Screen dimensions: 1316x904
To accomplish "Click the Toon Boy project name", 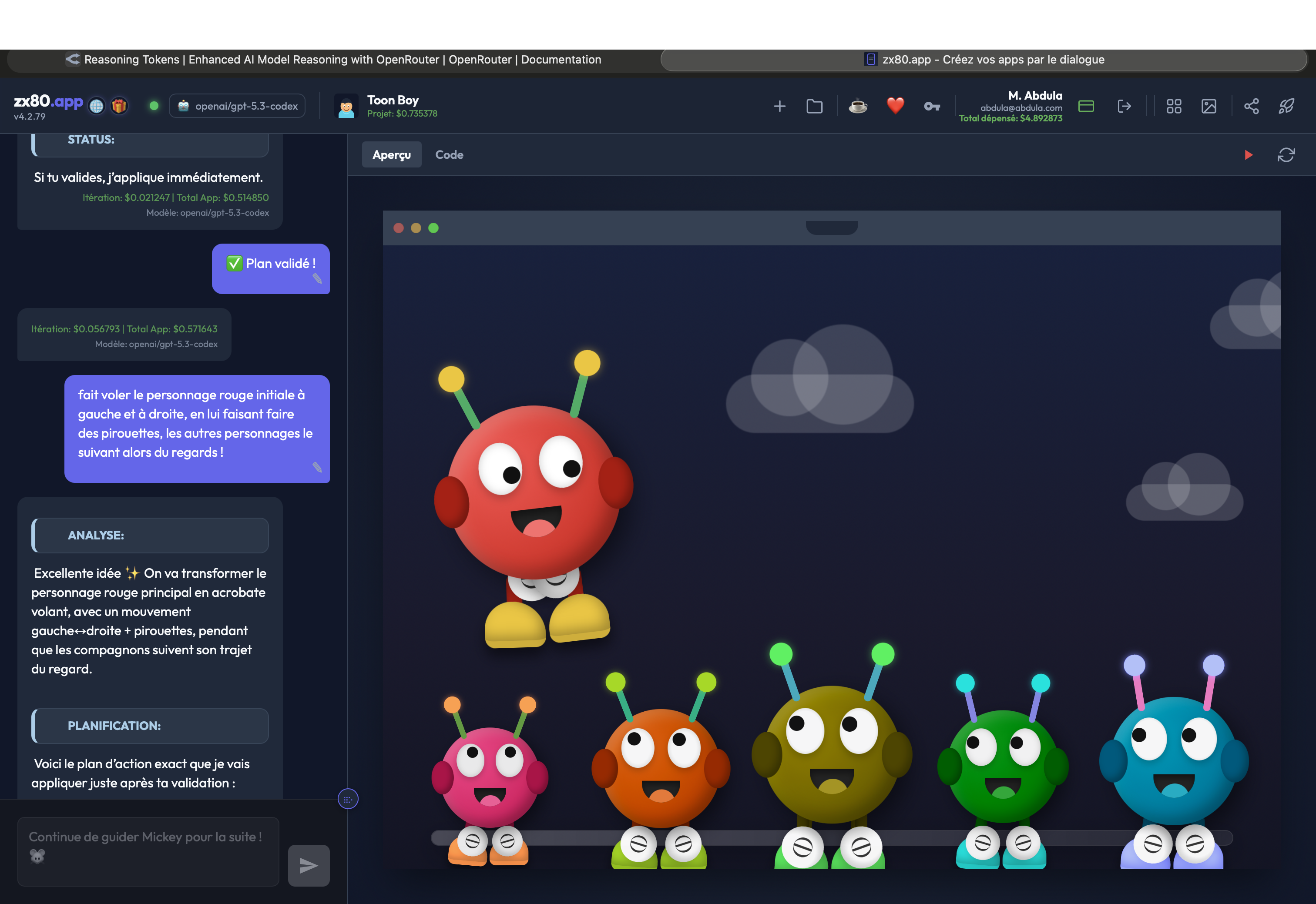I will [x=393, y=100].
